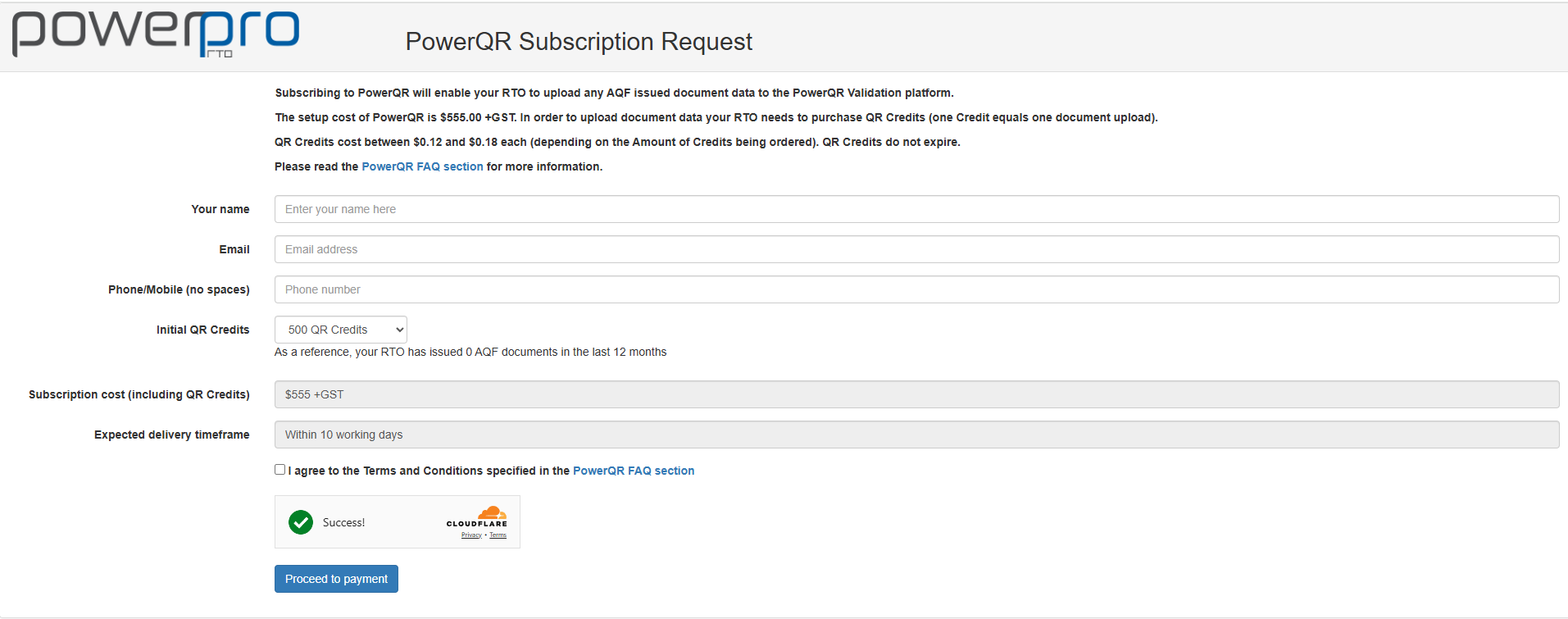Screen dimensions: 1568x619
Task: Click the green Success checkmark icon
Action: pos(301,522)
